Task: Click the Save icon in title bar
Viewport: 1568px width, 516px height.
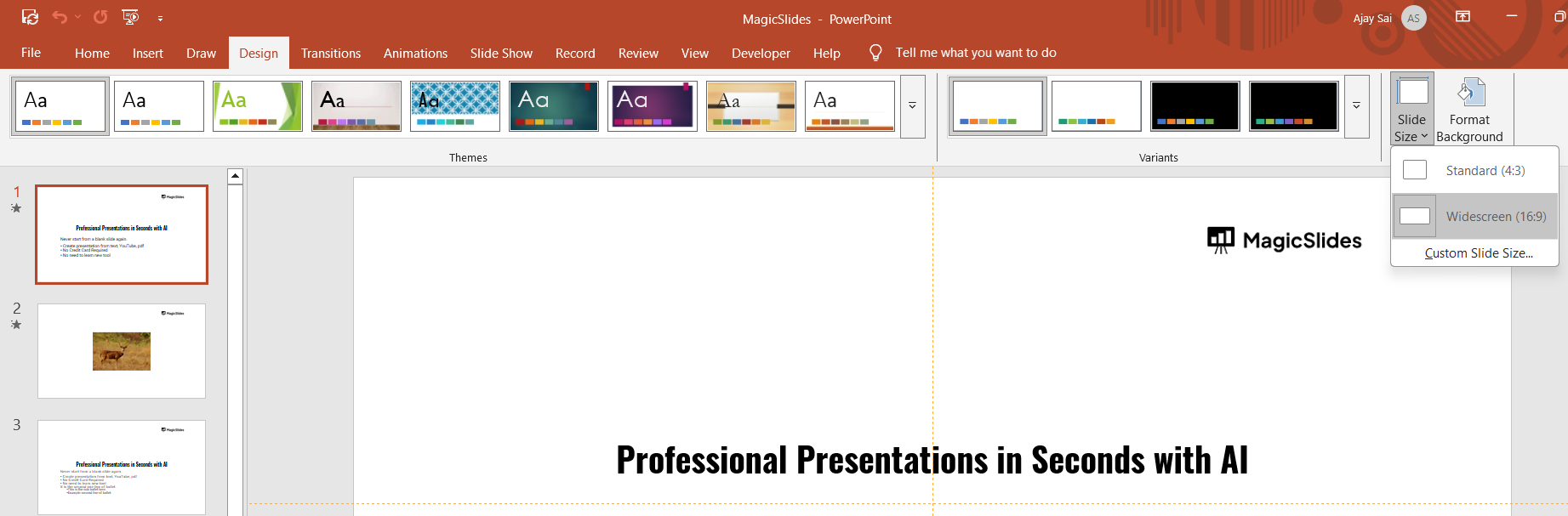Action: click(x=30, y=17)
